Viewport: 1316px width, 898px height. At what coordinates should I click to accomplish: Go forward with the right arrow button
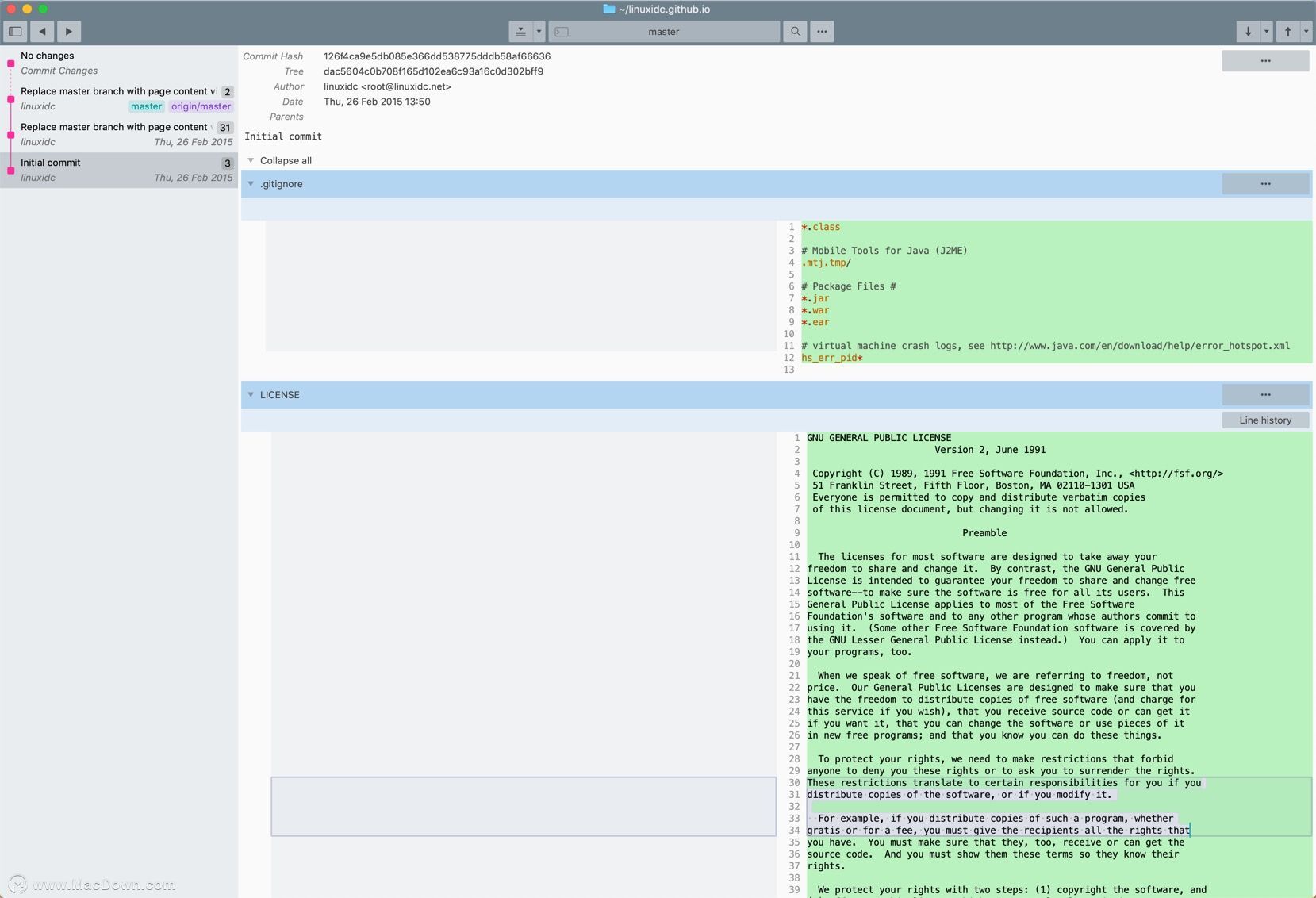[68, 32]
